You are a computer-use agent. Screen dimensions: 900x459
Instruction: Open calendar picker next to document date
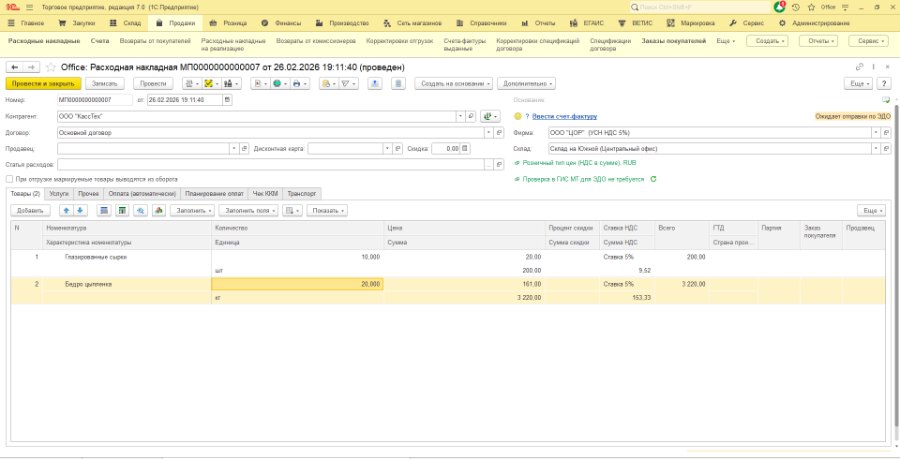[x=227, y=100]
